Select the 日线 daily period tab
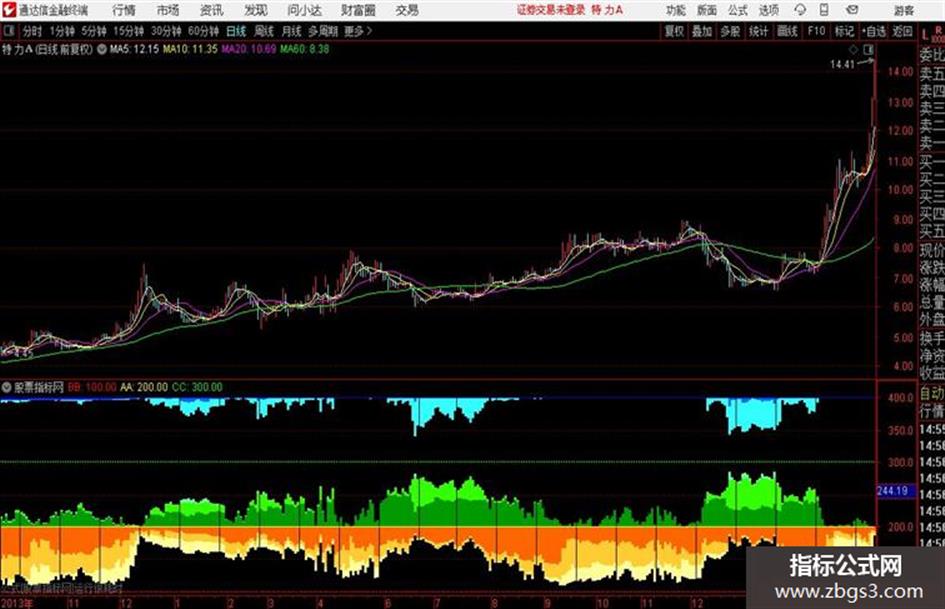The width and height of the screenshot is (945, 609). coord(236,31)
